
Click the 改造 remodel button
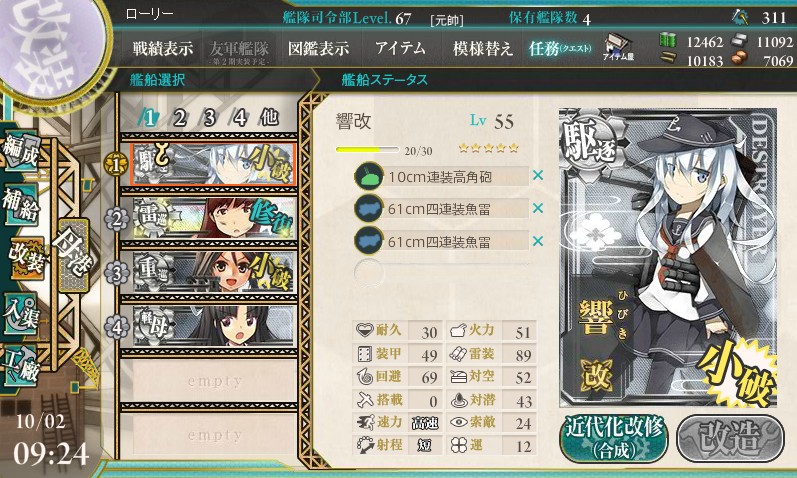click(x=730, y=438)
